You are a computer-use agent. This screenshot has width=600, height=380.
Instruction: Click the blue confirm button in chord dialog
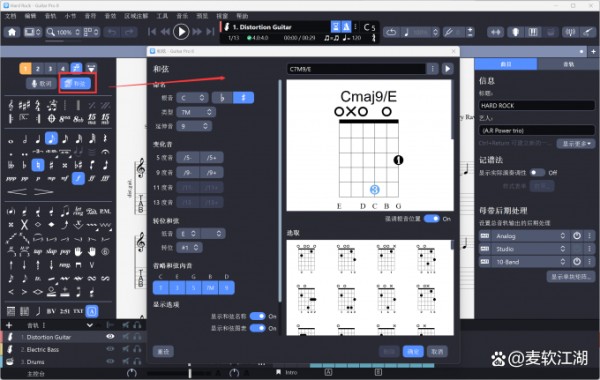pos(413,351)
